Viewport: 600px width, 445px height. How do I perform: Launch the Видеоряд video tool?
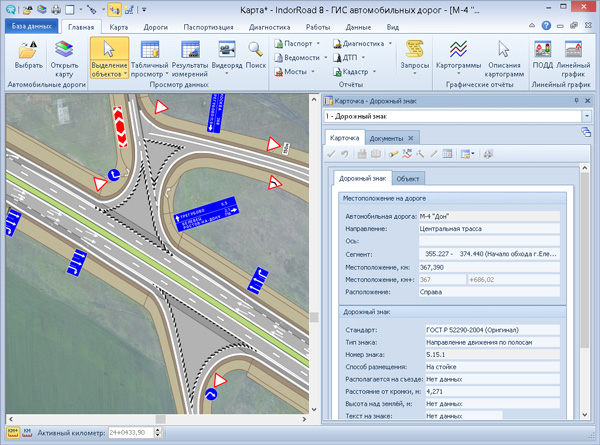227,50
